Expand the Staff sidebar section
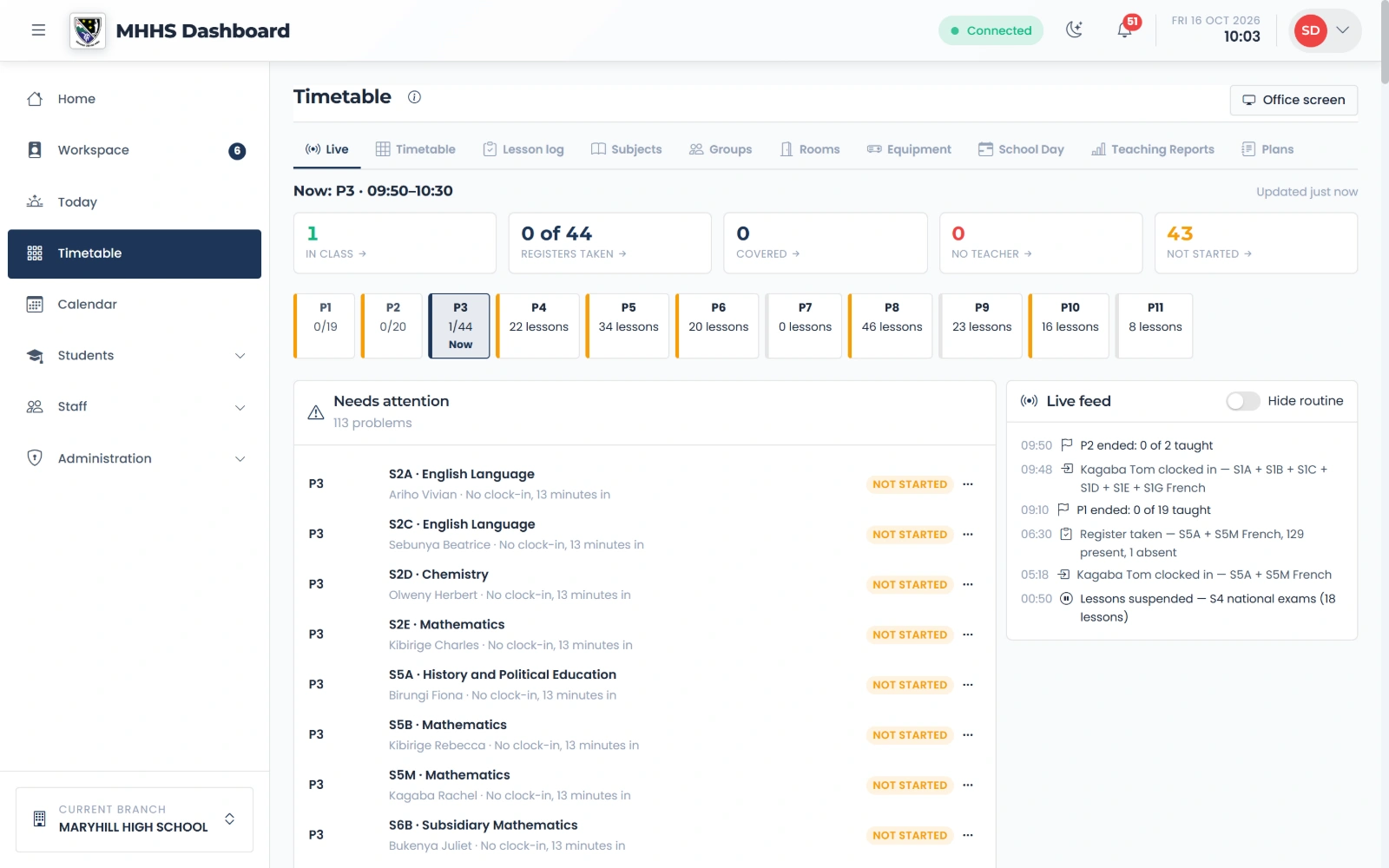The width and height of the screenshot is (1389, 868). [x=135, y=407]
